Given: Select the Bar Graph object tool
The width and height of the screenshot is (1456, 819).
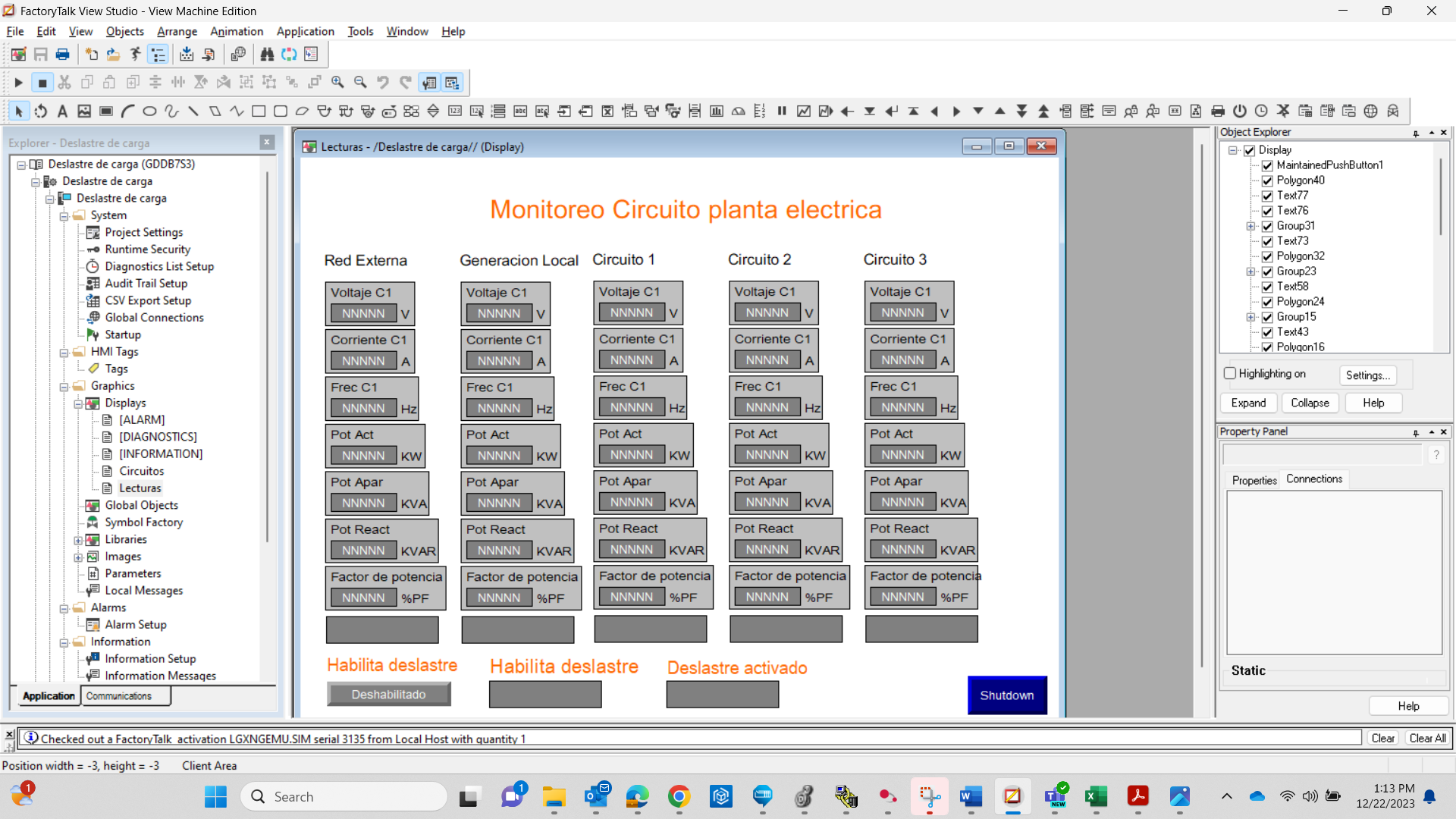Looking at the screenshot, I should (x=717, y=111).
